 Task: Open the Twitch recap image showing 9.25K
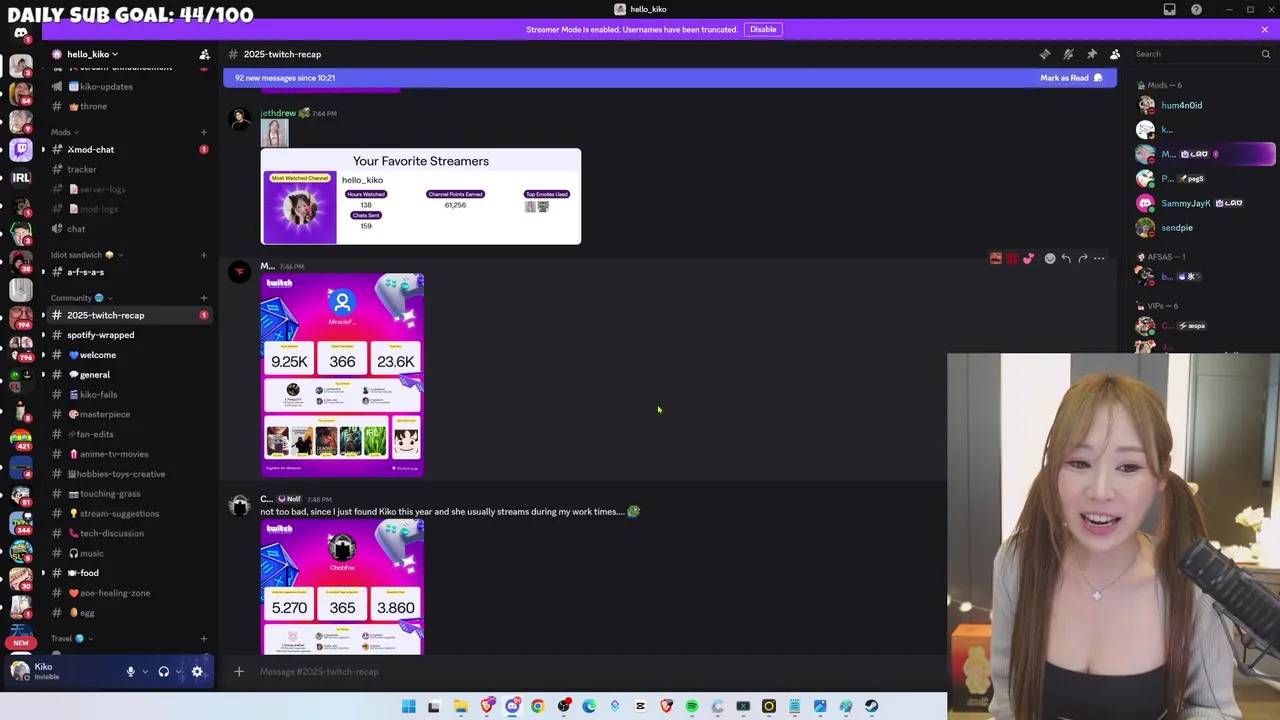(342, 376)
